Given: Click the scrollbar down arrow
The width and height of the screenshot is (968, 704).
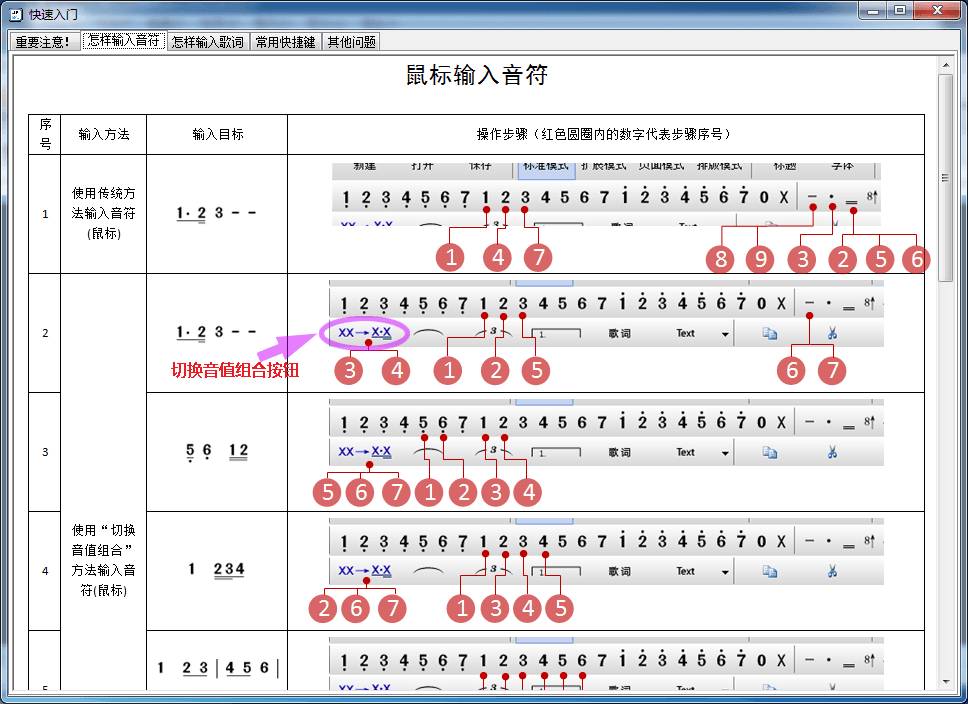Looking at the screenshot, I should [x=946, y=686].
